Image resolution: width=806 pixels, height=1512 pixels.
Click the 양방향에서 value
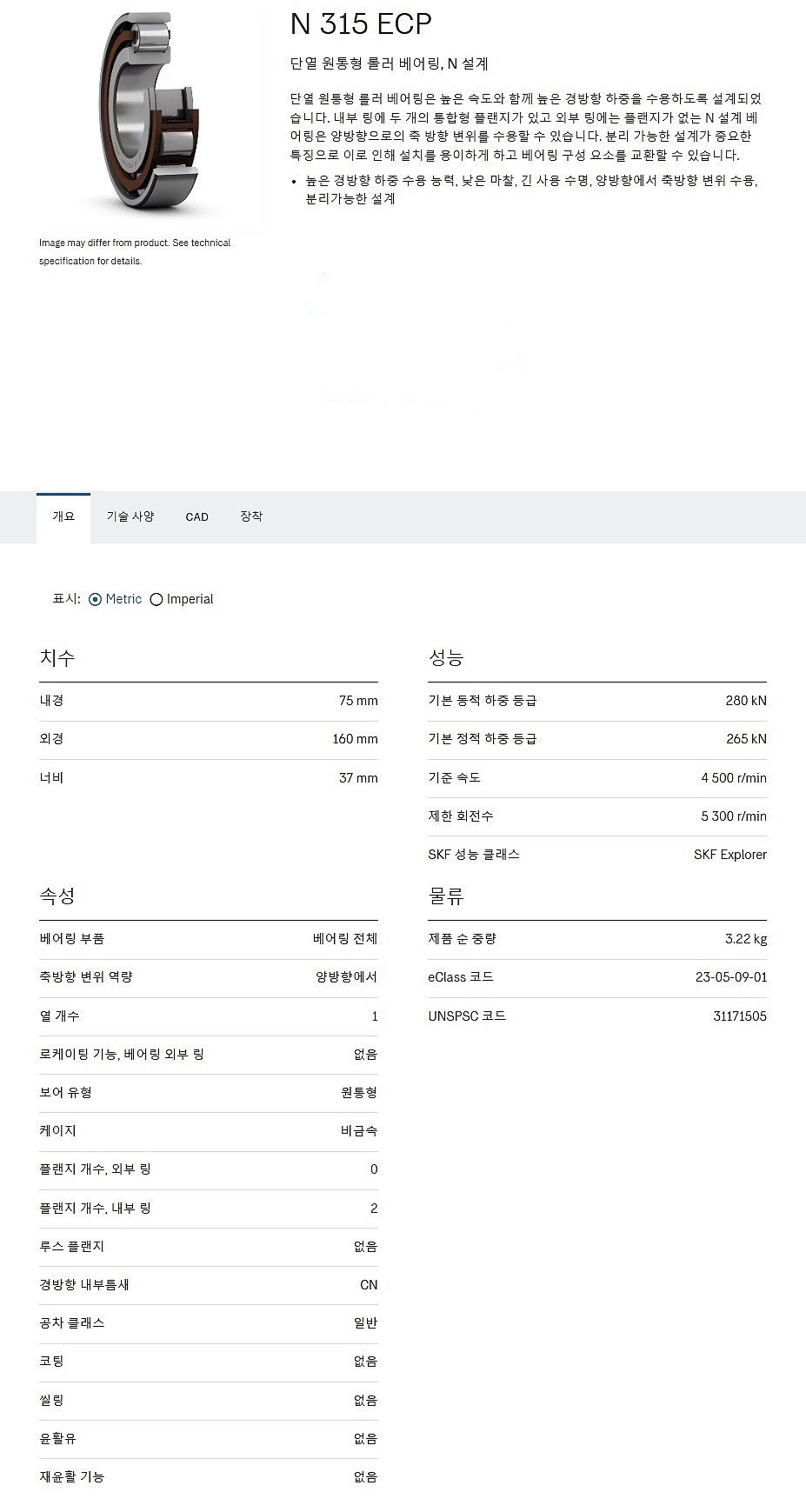pos(346,977)
